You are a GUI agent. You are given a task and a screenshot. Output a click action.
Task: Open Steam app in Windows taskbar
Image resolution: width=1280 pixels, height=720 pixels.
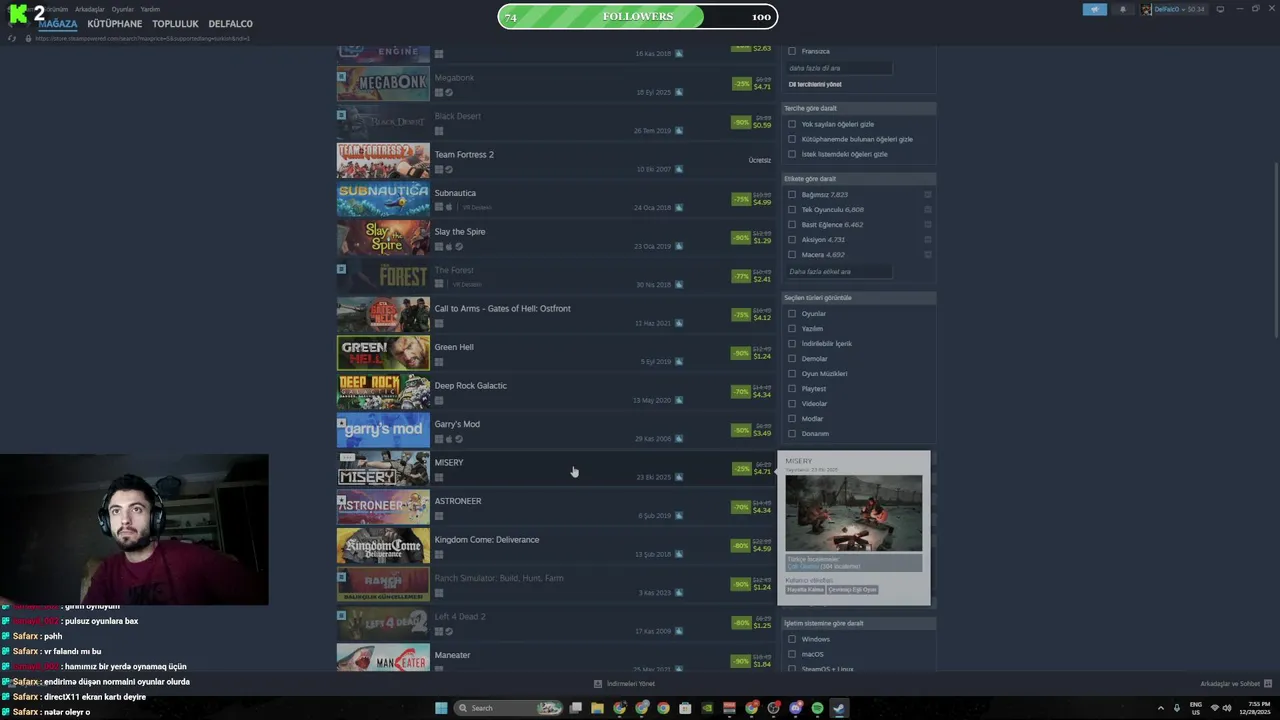839,708
